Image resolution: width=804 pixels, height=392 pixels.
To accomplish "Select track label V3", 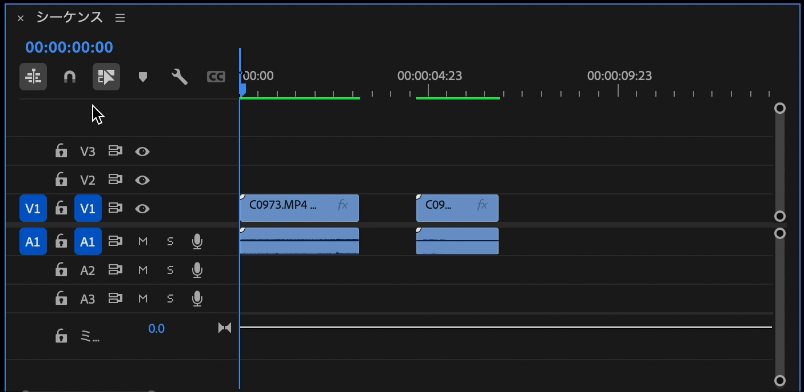I will (88, 151).
